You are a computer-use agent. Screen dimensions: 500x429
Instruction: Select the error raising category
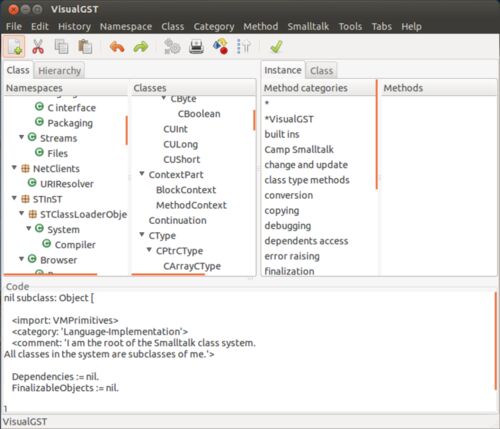(292, 256)
